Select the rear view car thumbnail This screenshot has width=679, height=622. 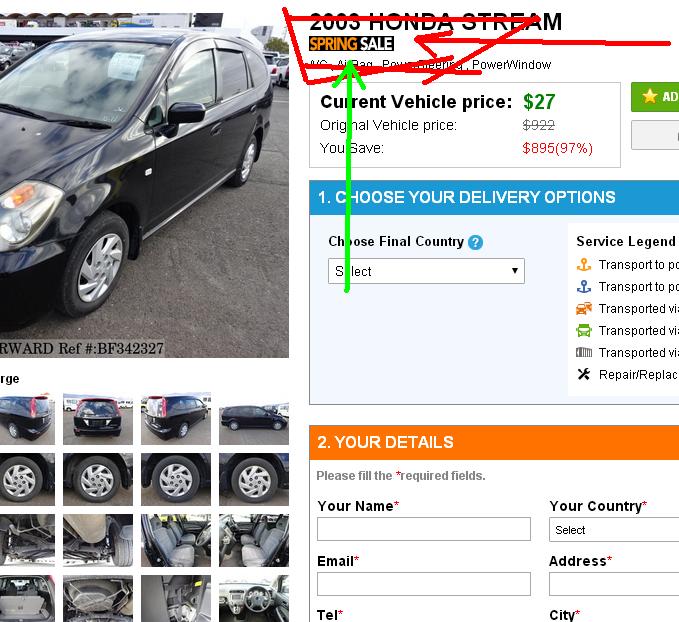98,419
